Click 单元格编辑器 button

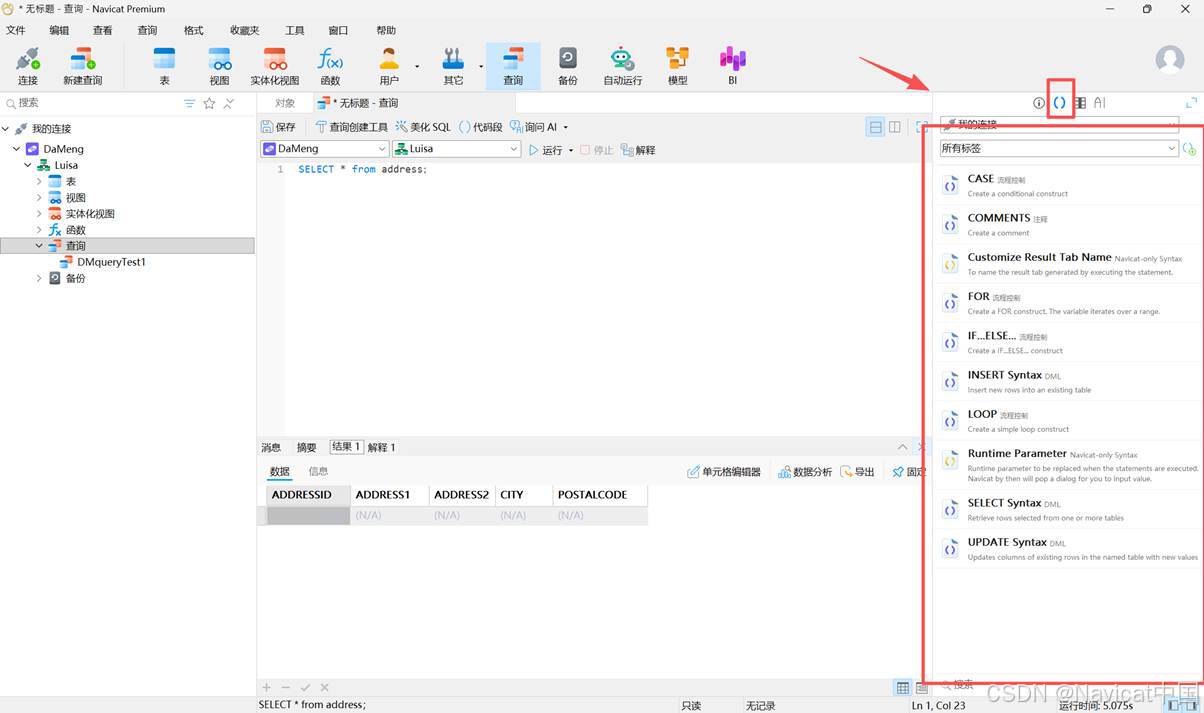[724, 472]
